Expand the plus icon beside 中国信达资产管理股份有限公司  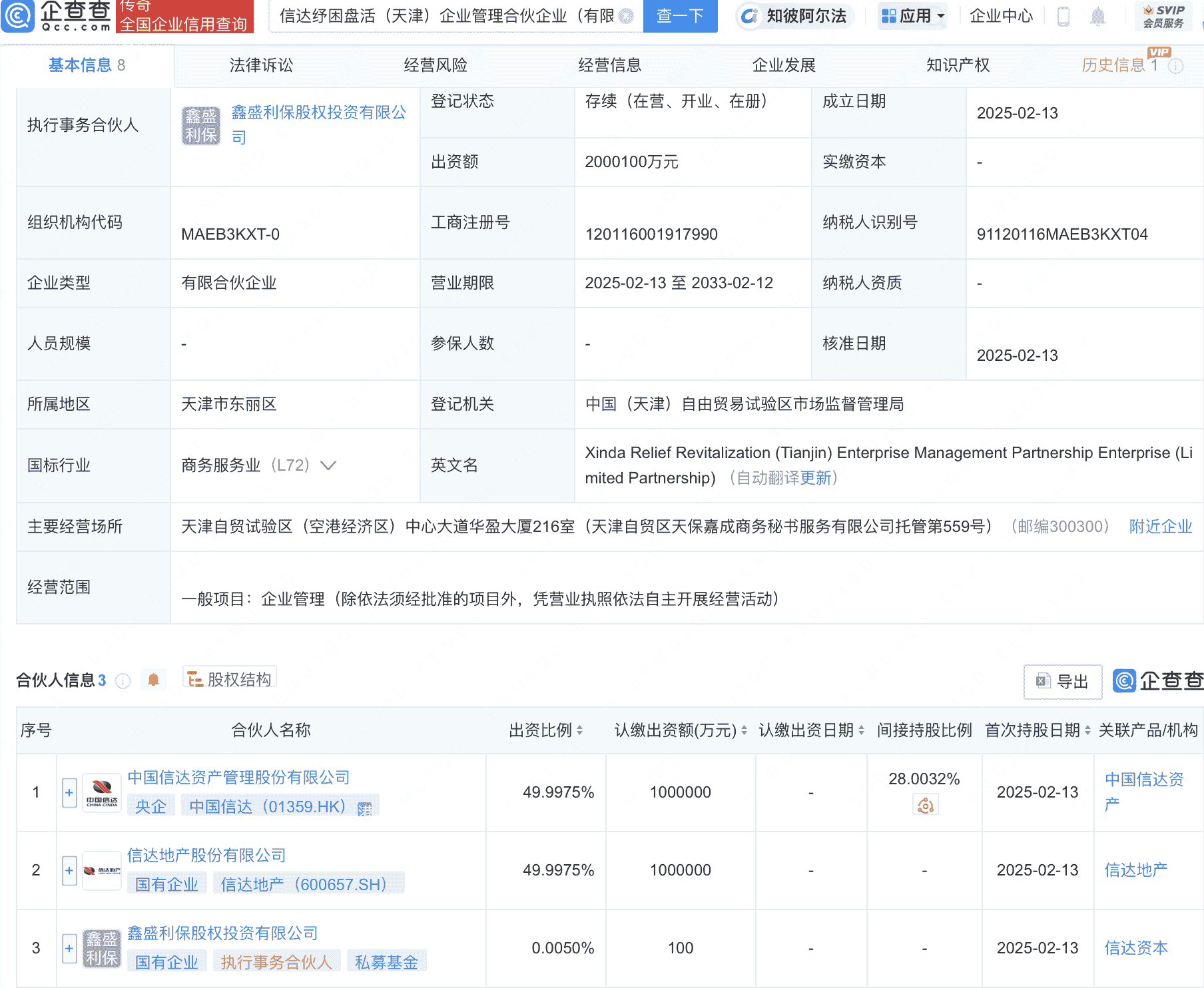pos(69,792)
